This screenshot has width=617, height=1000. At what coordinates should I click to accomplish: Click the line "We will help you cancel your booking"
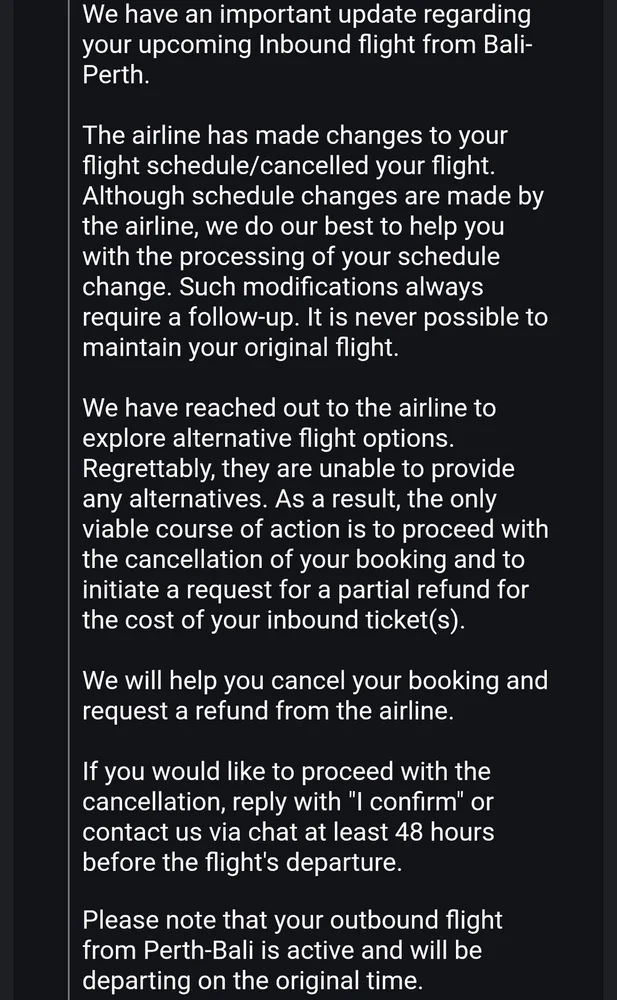coord(315,680)
